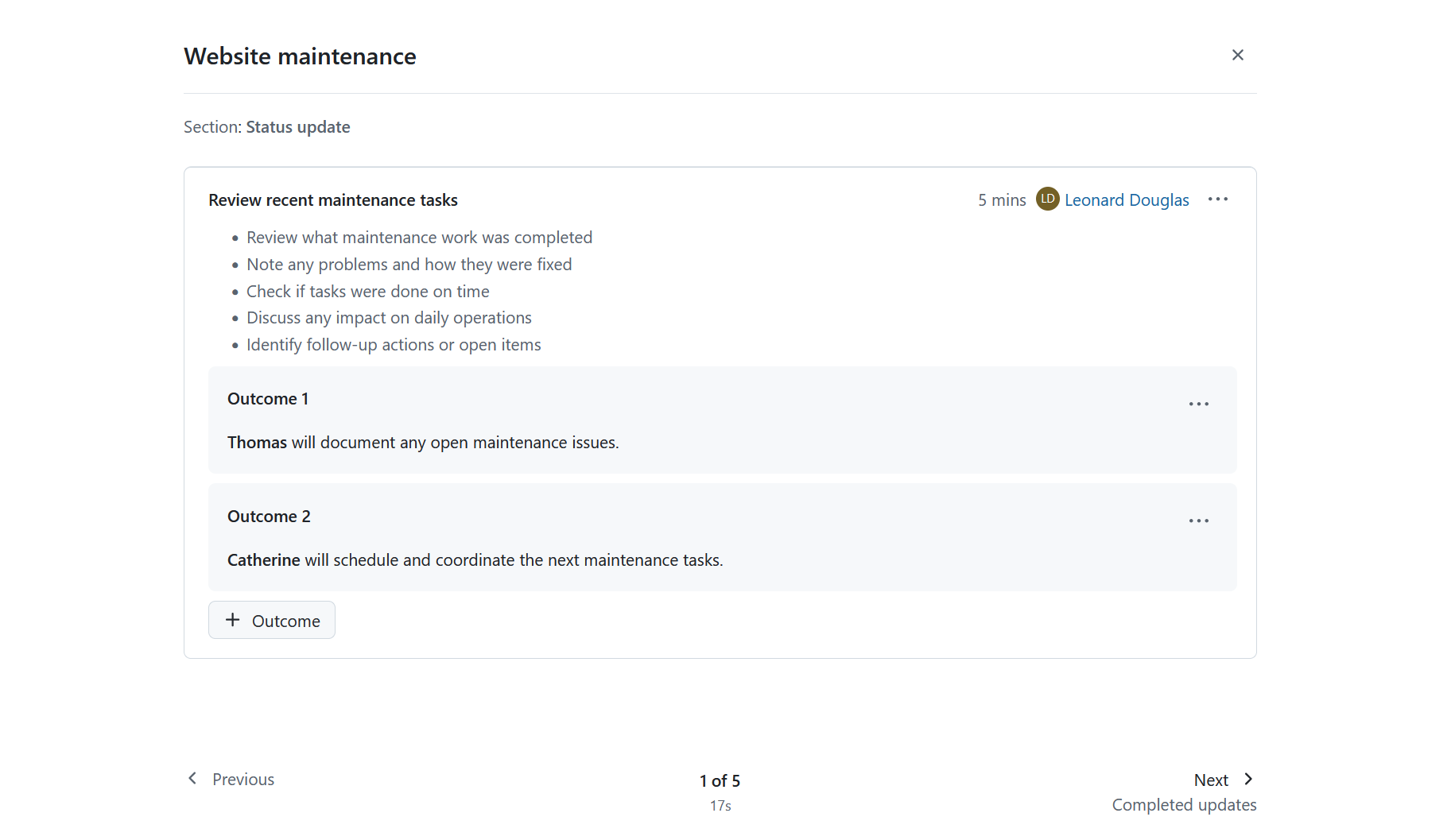Image resolution: width=1455 pixels, height=840 pixels.
Task: Click the Completed updates label under Next
Action: coord(1184,805)
